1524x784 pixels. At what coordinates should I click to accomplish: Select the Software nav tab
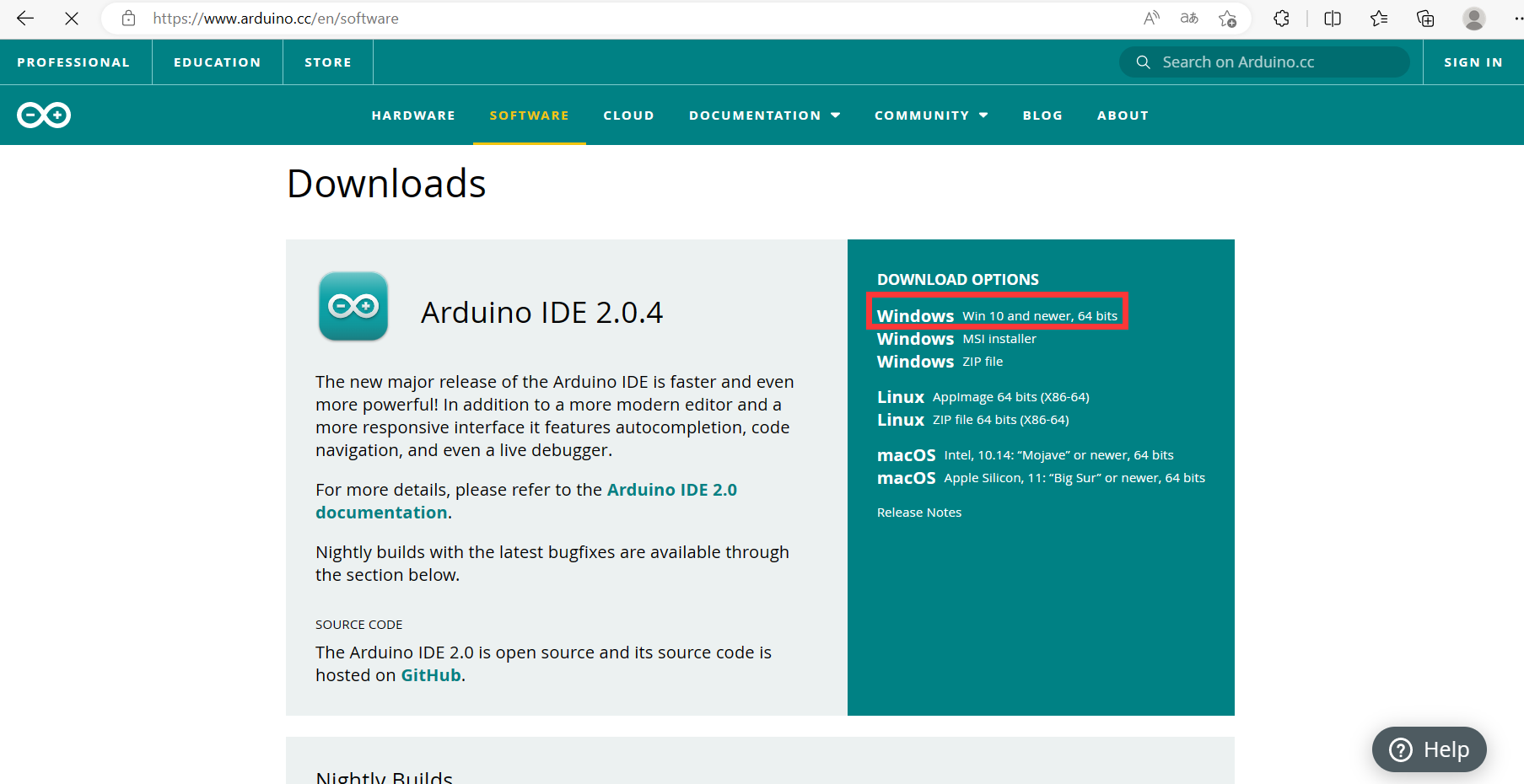click(530, 115)
